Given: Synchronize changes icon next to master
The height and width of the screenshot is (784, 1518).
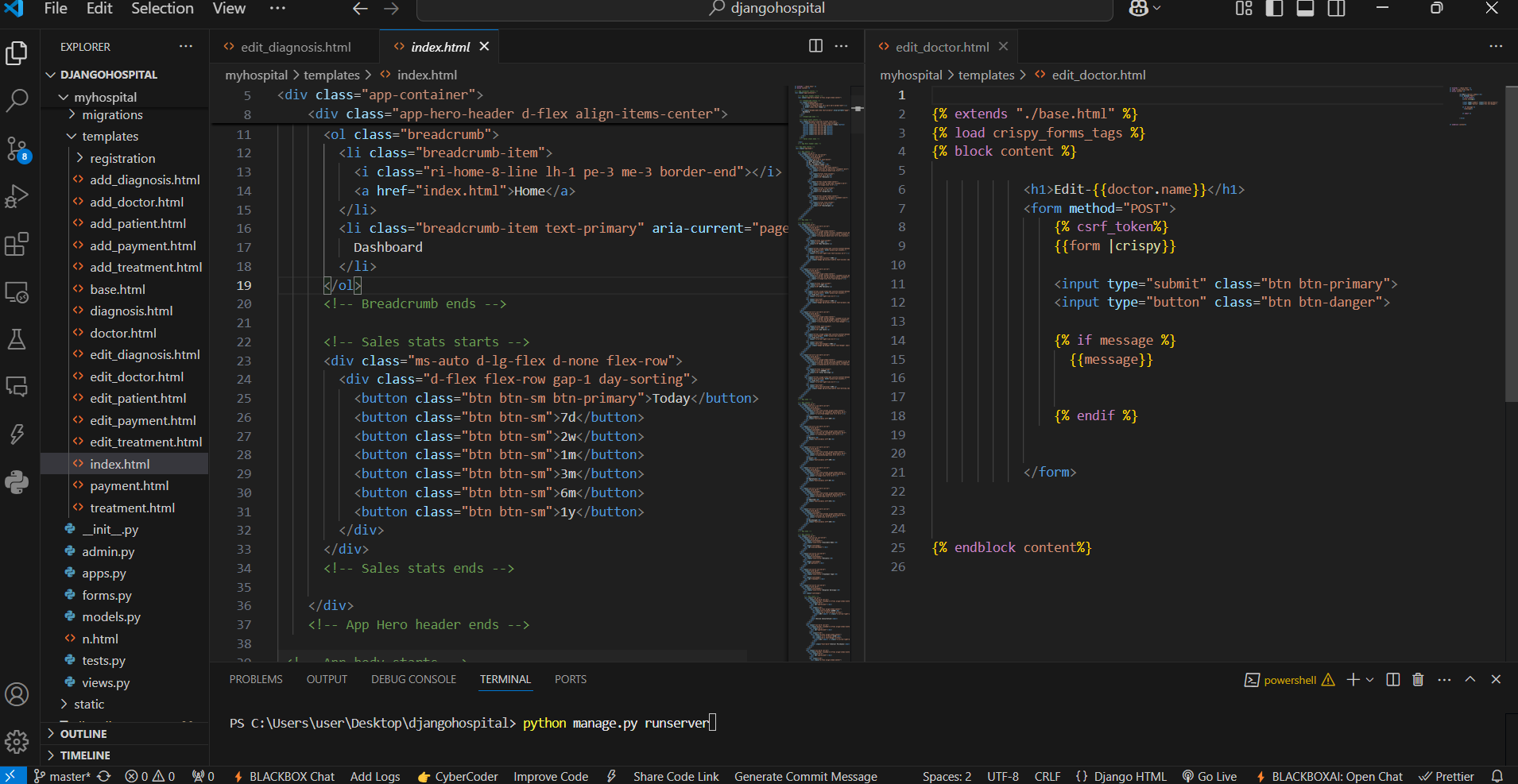Looking at the screenshot, I should (104, 776).
